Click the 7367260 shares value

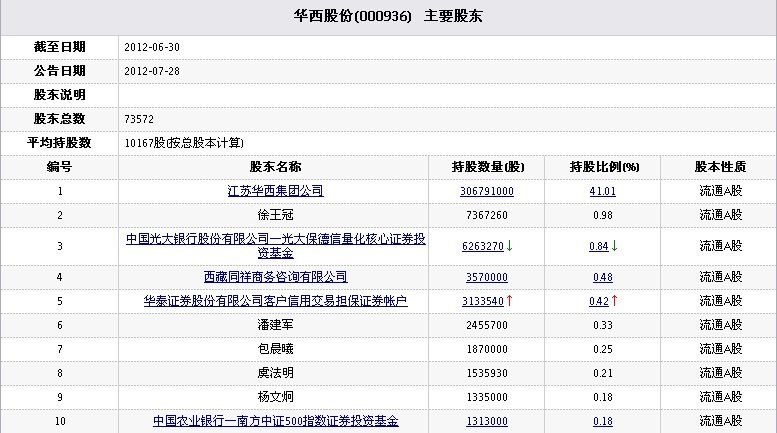point(487,216)
